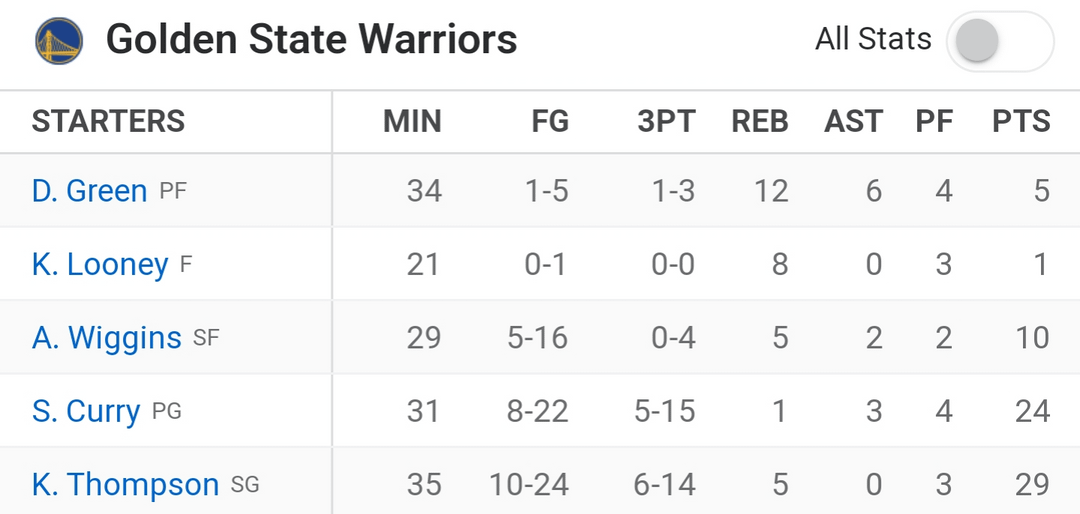Select S. Curry player name
Viewport: 1080px width, 514px height.
[86, 411]
